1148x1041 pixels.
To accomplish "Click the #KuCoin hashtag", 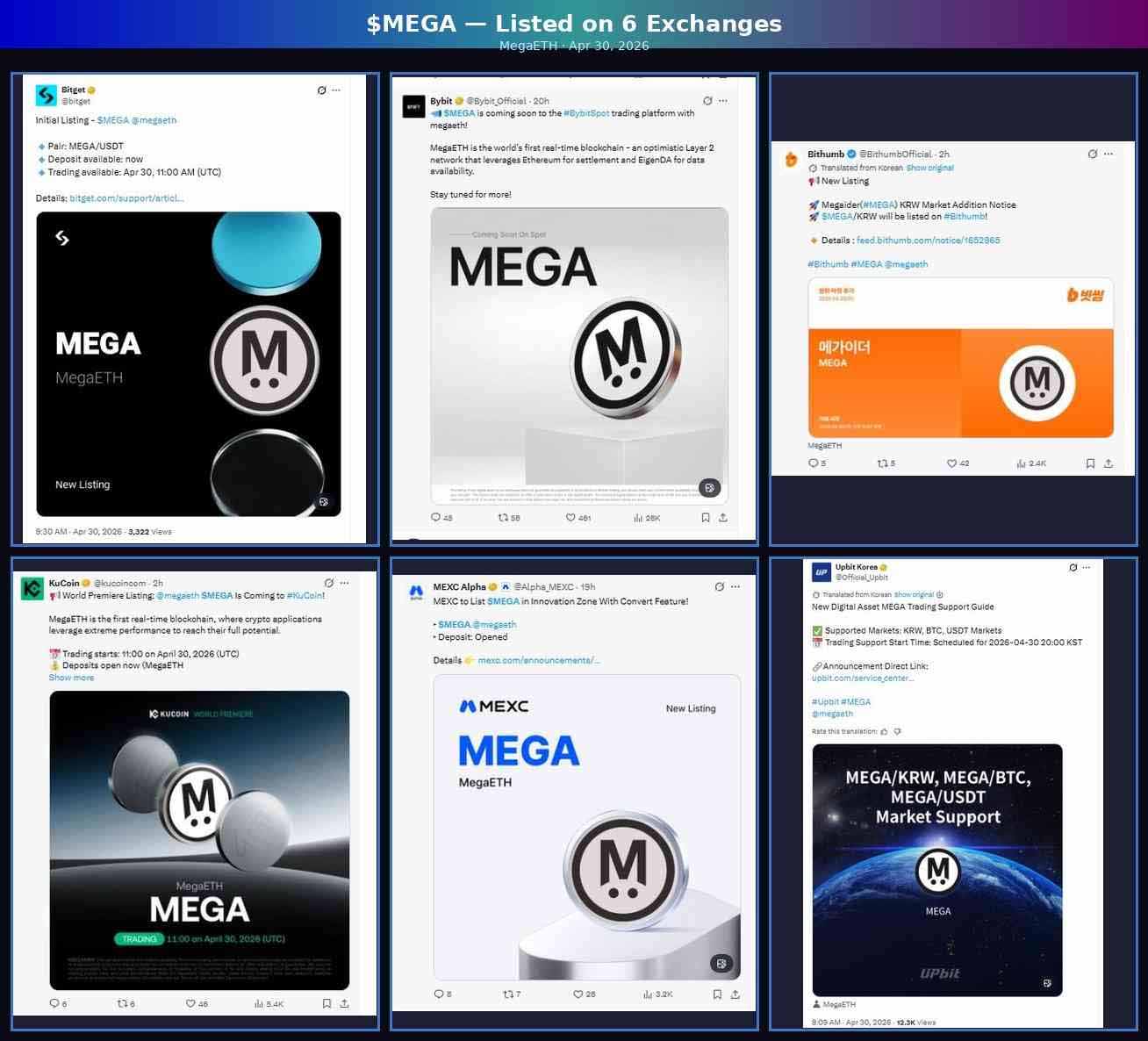I will tap(305, 595).
